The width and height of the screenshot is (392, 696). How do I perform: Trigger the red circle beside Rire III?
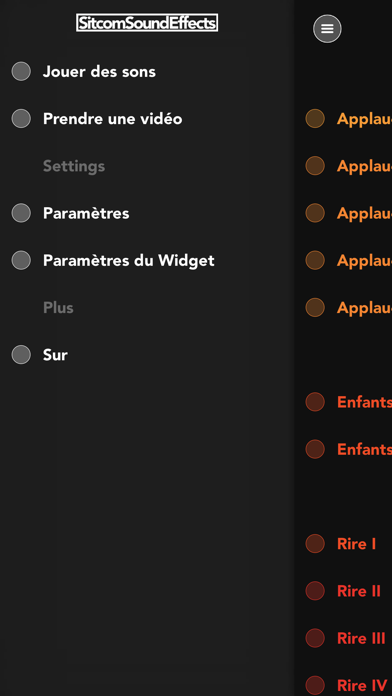tap(315, 638)
